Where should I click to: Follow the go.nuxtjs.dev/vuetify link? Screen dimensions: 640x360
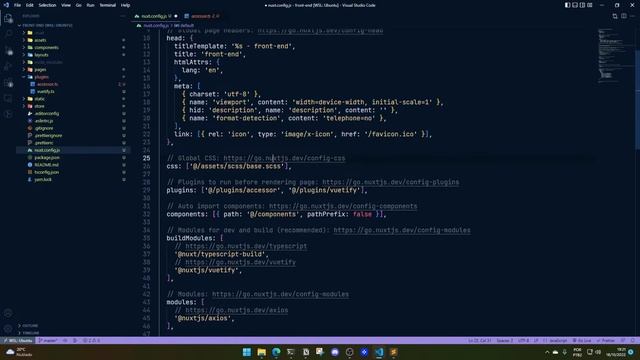coord(240,262)
